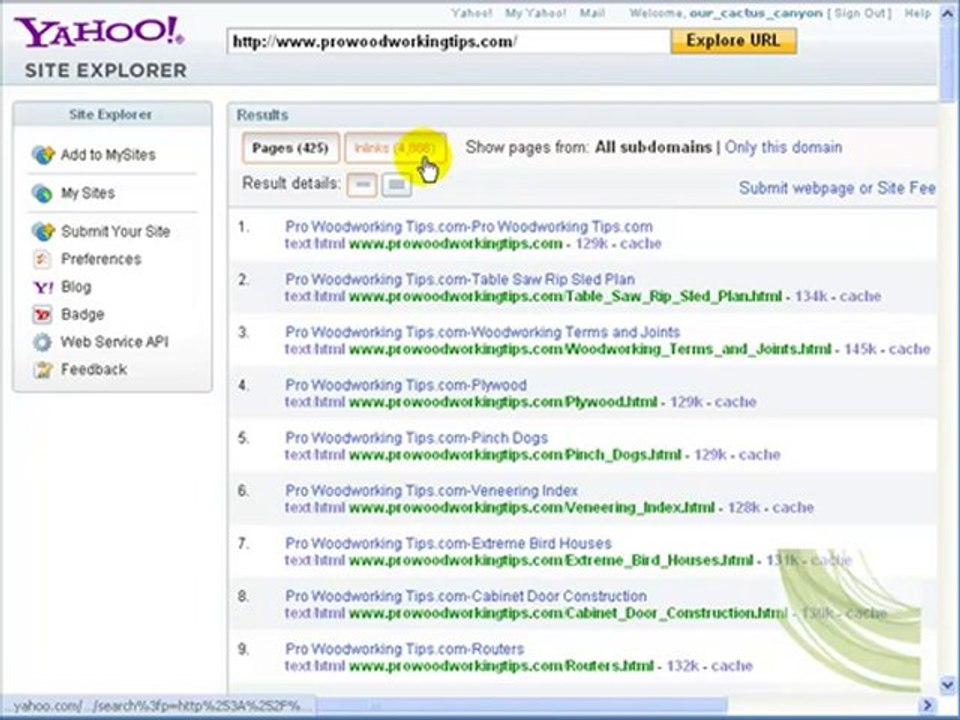Click the vertical scrollbar up arrow

pos(948,13)
